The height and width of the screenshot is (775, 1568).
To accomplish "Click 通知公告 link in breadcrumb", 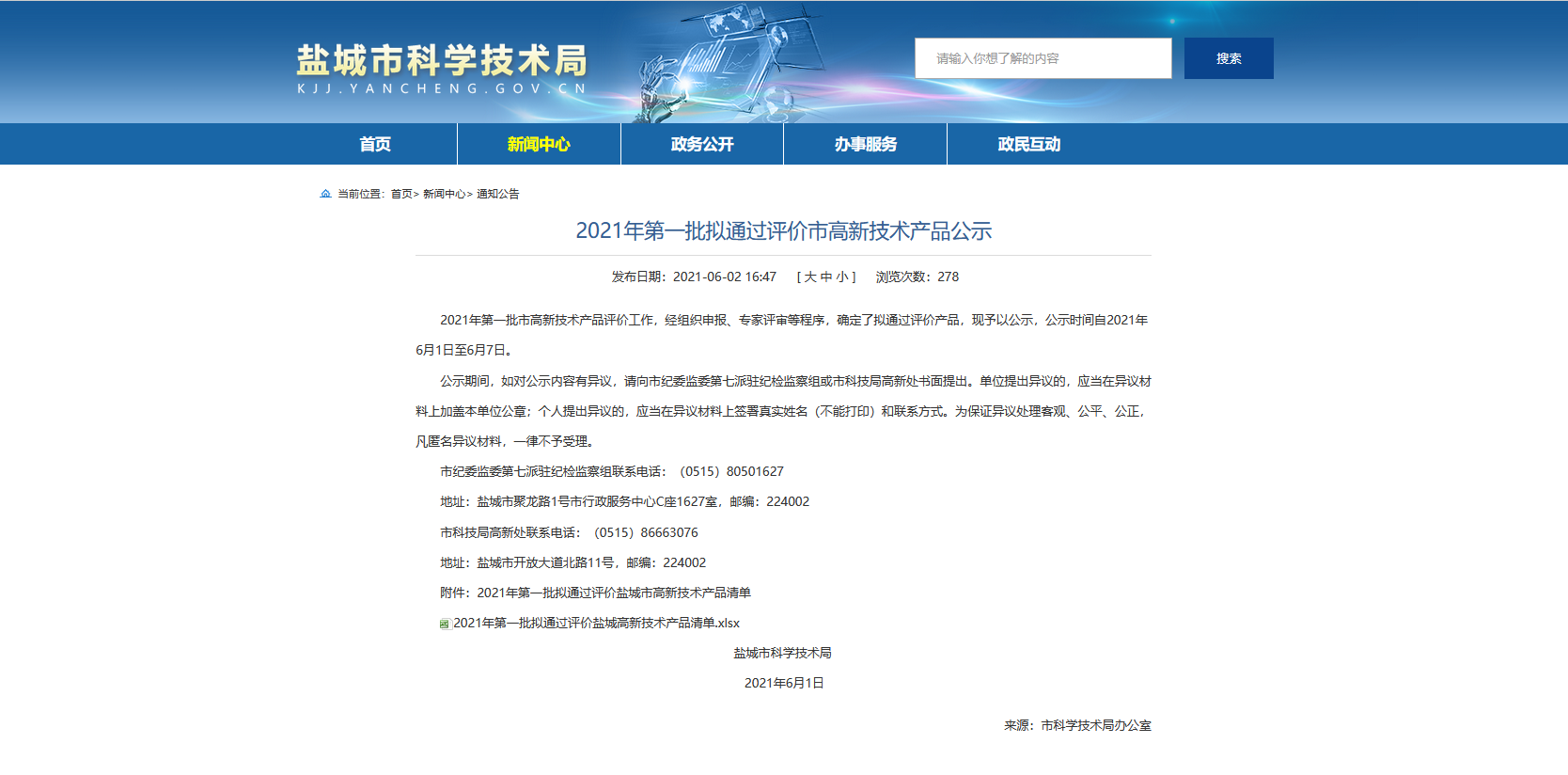I will [x=497, y=194].
